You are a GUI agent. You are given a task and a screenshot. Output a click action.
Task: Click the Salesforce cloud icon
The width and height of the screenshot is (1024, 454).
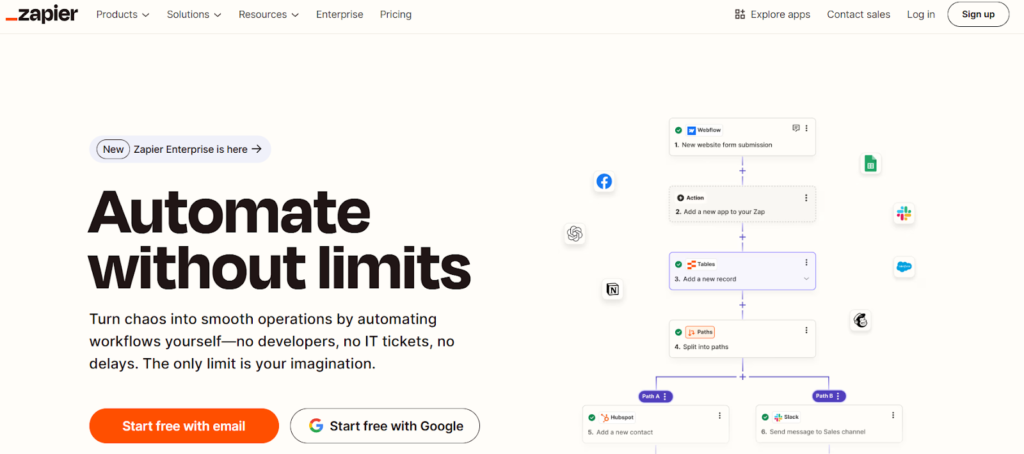coord(904,267)
